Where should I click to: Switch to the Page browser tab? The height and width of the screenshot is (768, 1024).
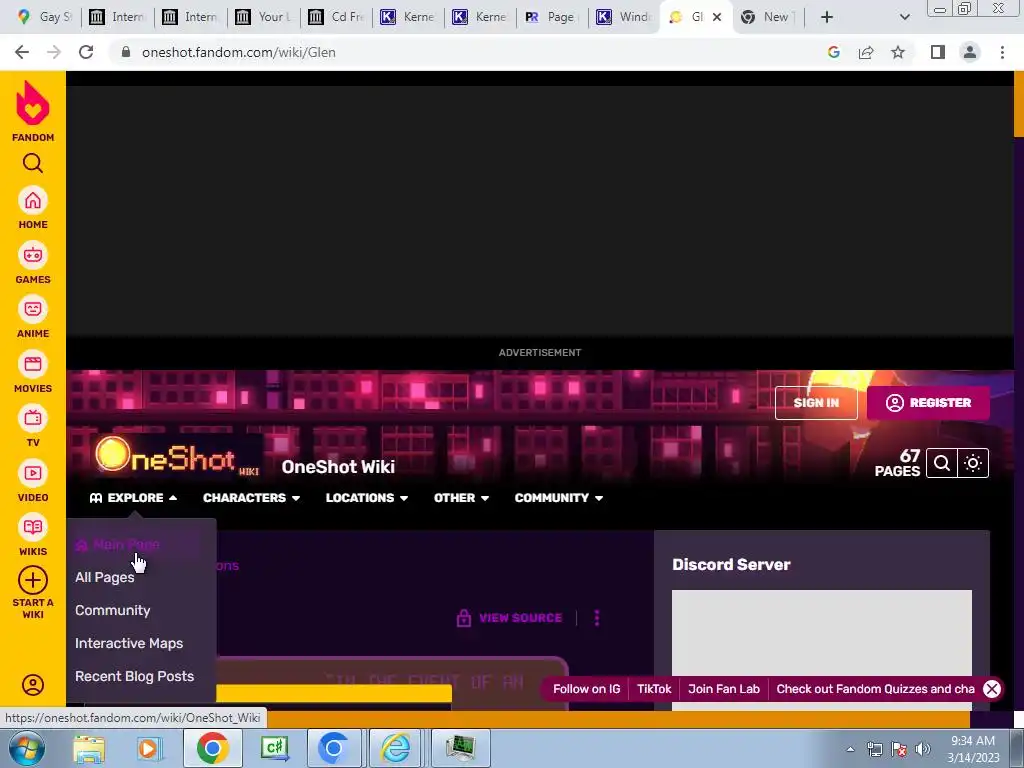coord(552,17)
